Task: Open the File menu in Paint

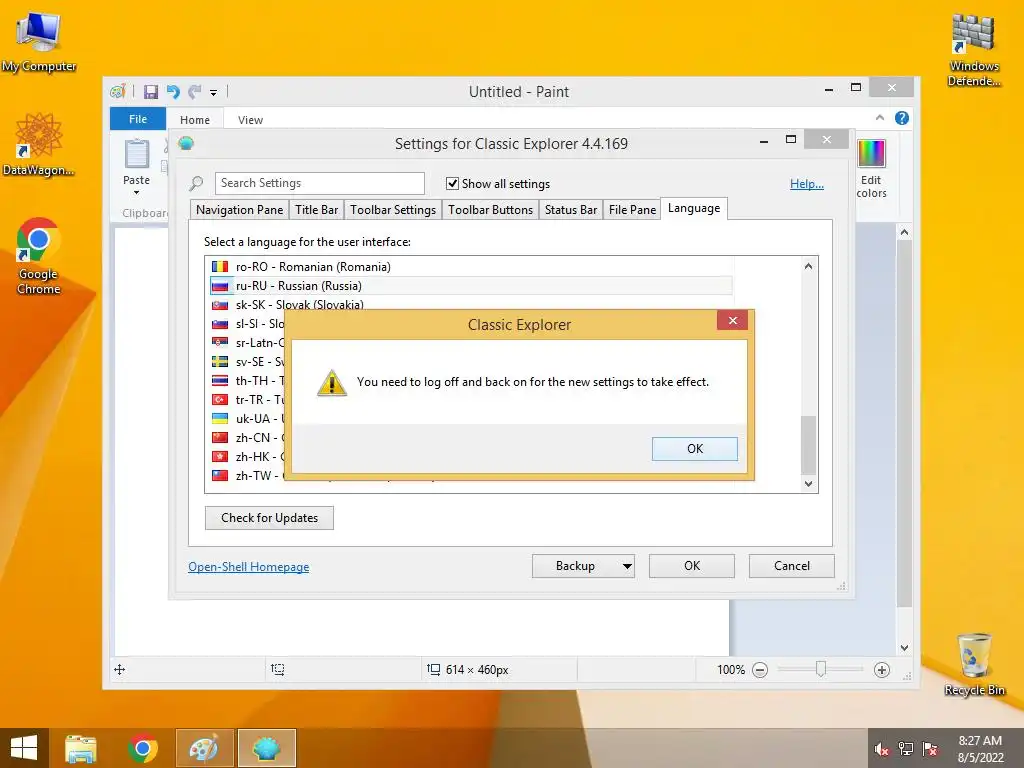Action: click(138, 119)
